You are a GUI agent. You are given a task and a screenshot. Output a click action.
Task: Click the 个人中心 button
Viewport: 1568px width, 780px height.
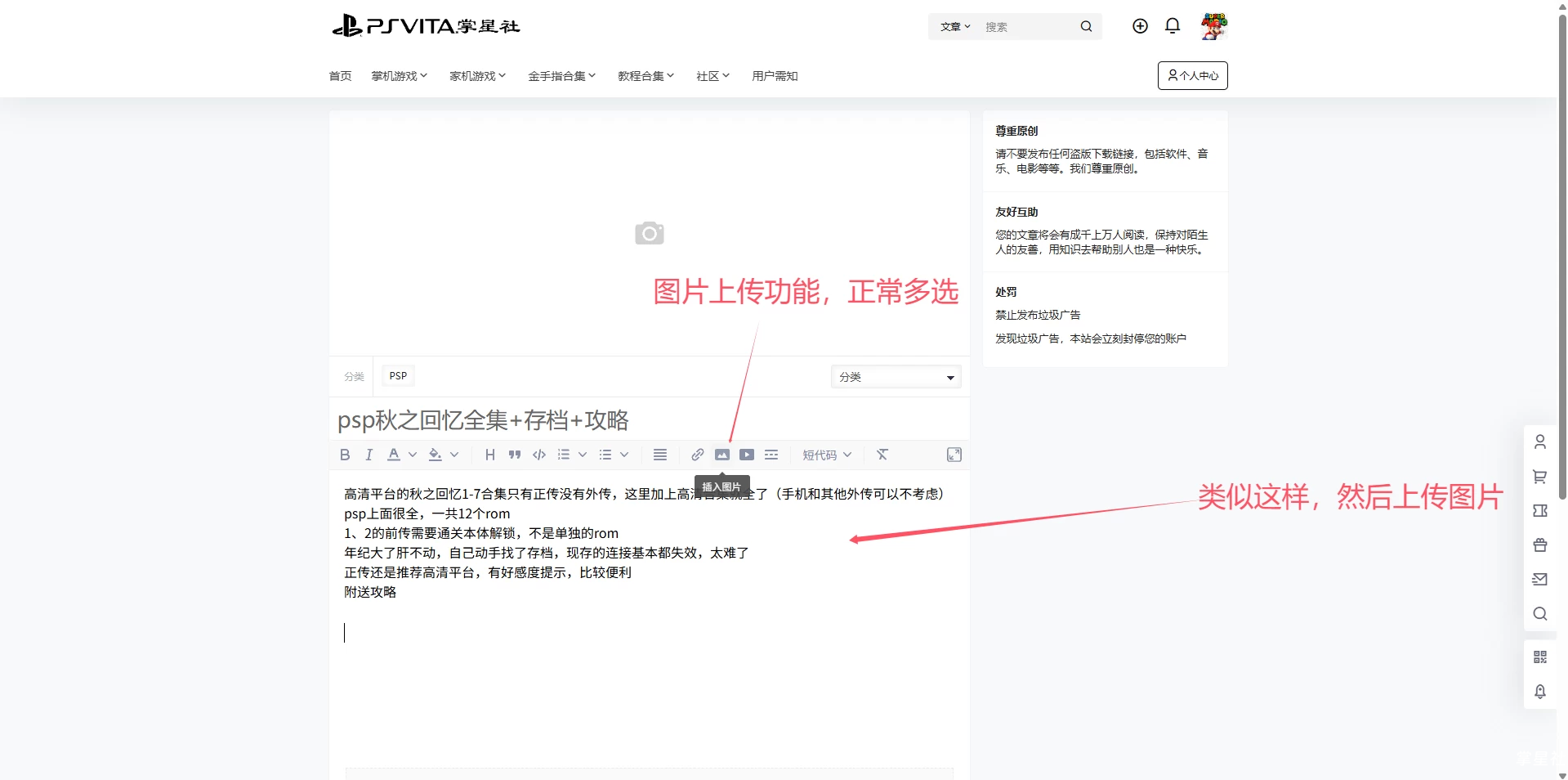[x=1193, y=75]
